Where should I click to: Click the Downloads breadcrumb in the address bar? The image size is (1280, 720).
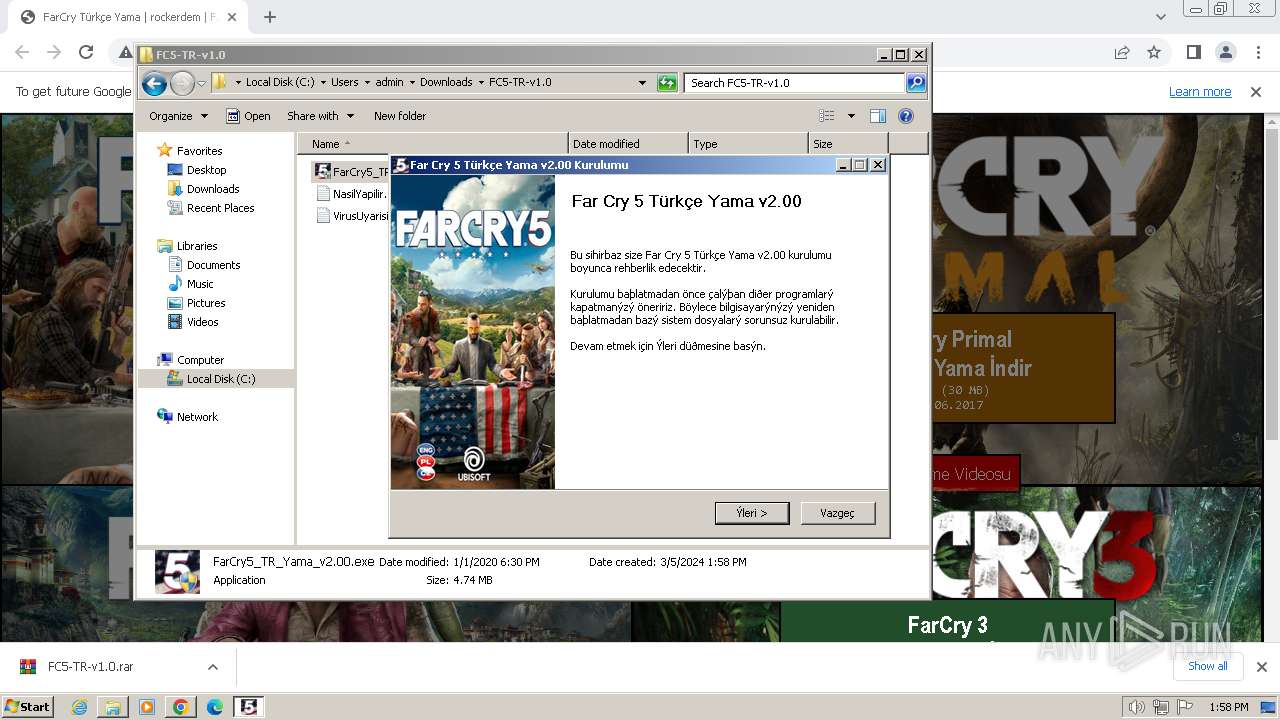pos(446,83)
